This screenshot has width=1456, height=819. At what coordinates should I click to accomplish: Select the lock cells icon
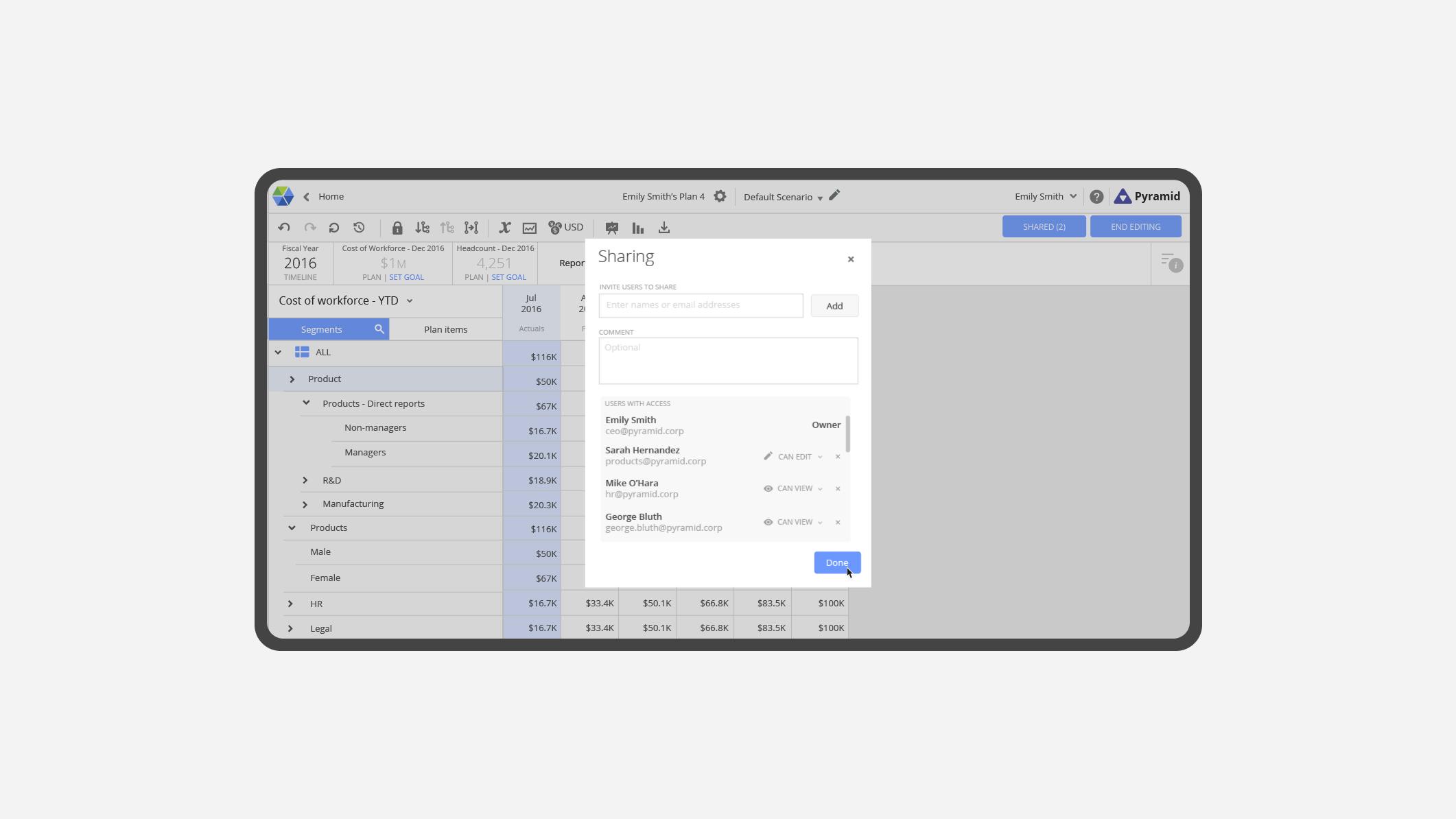pos(397,227)
